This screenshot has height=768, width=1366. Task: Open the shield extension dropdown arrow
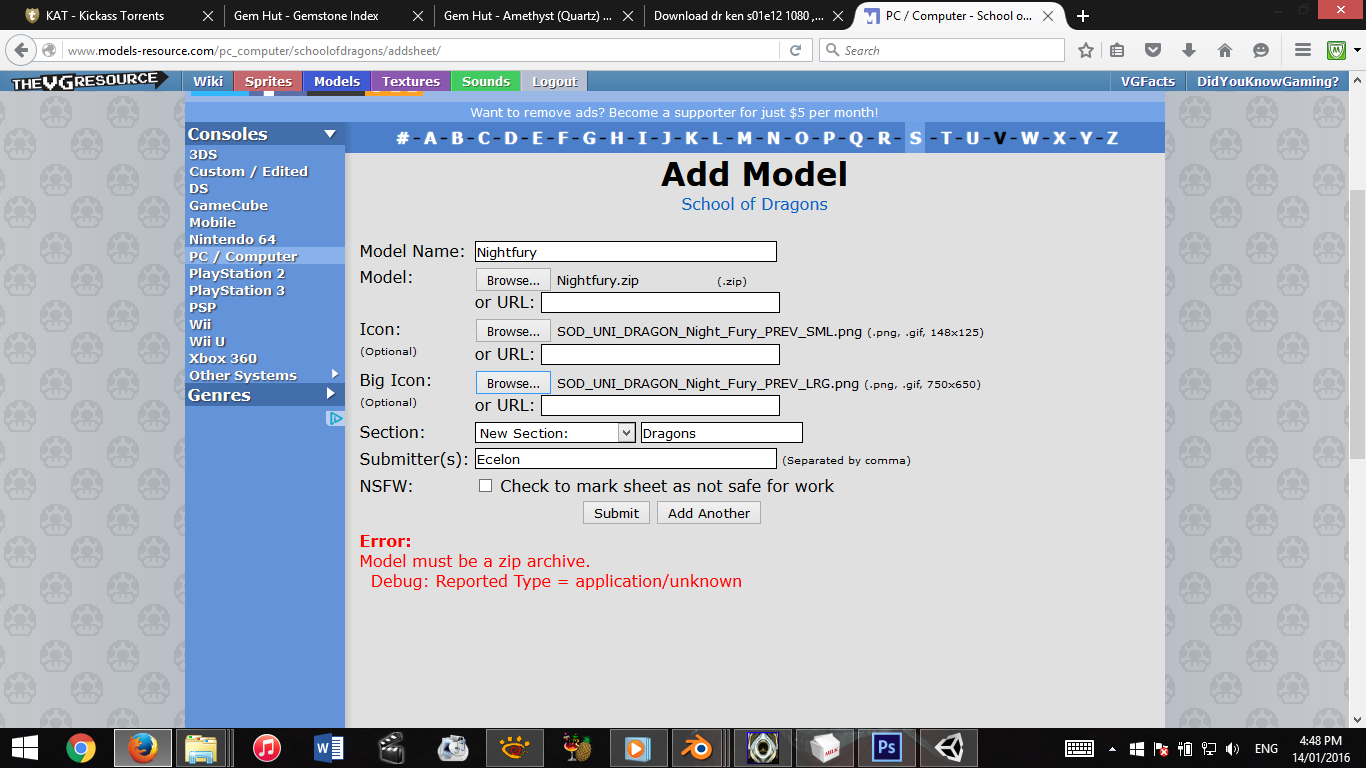[1358, 50]
